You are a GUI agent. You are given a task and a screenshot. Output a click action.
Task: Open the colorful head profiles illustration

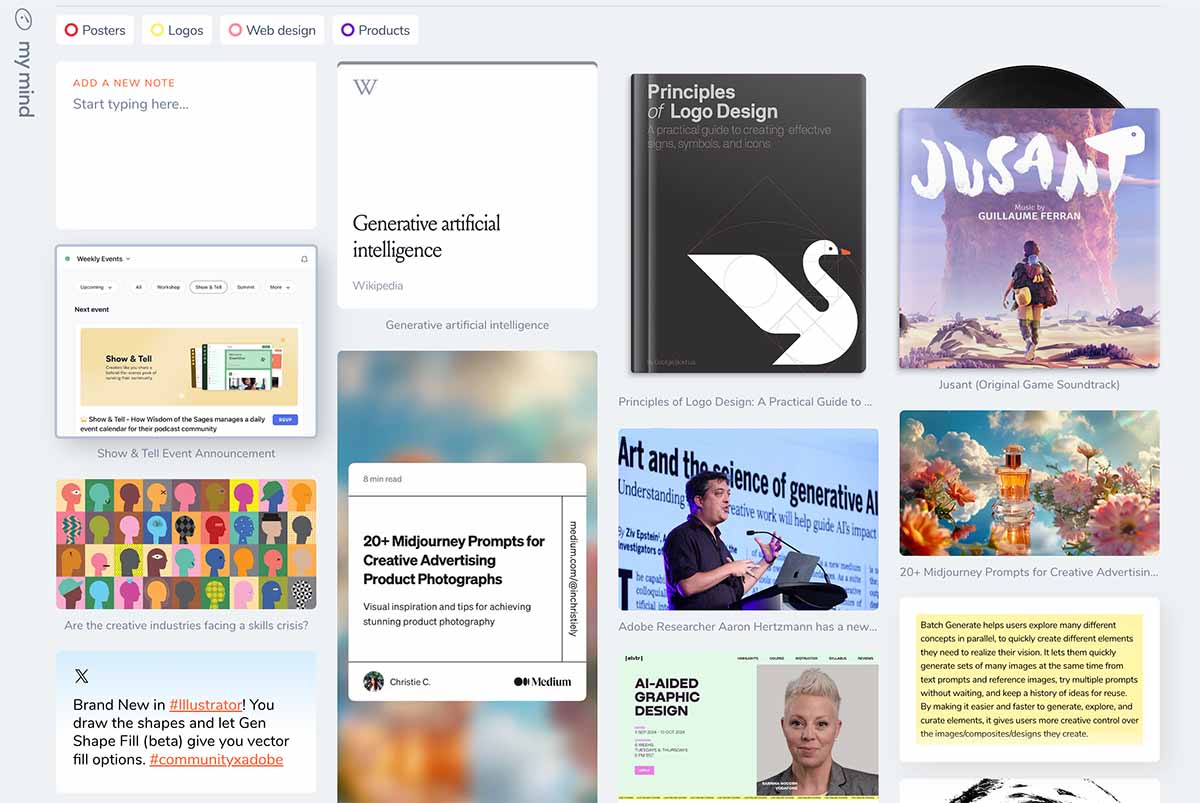(x=186, y=544)
